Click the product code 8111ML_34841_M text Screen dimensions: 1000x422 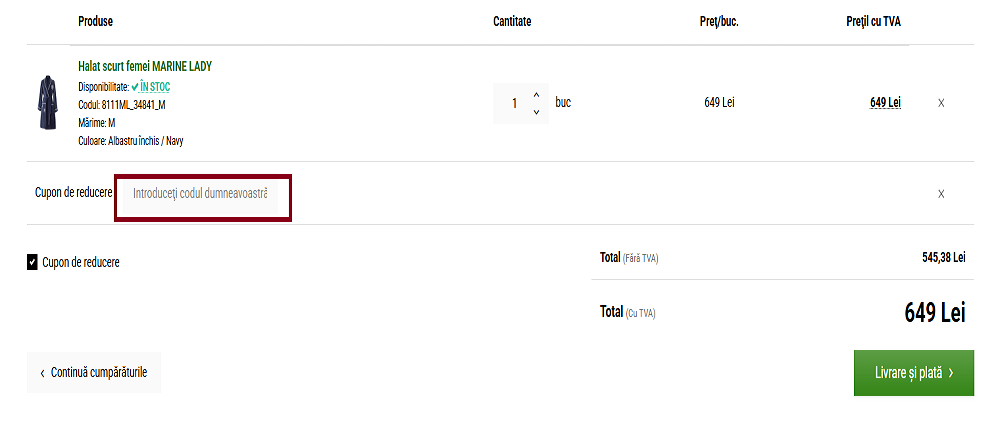coord(121,104)
